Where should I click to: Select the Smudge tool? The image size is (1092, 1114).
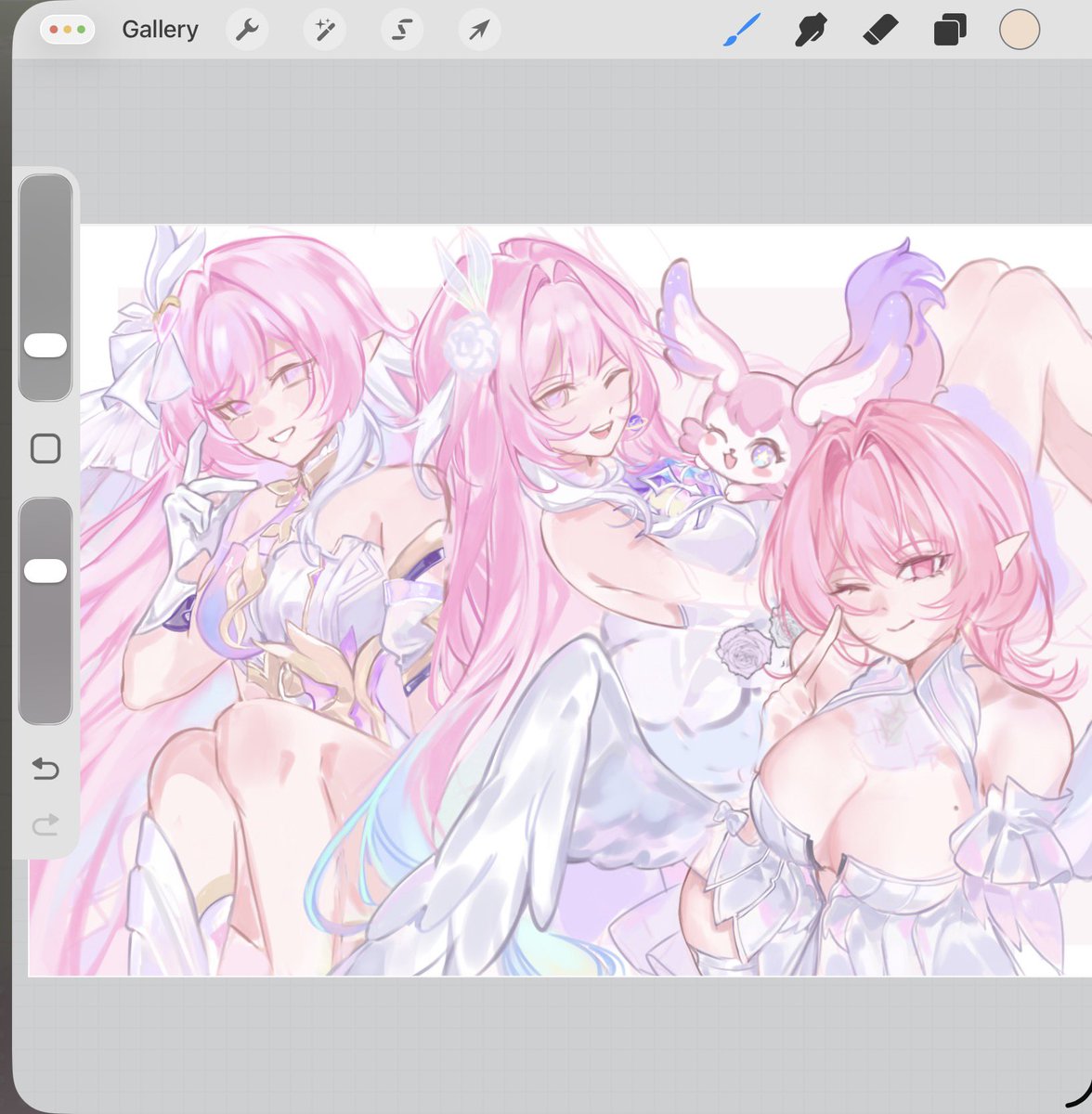(x=811, y=31)
